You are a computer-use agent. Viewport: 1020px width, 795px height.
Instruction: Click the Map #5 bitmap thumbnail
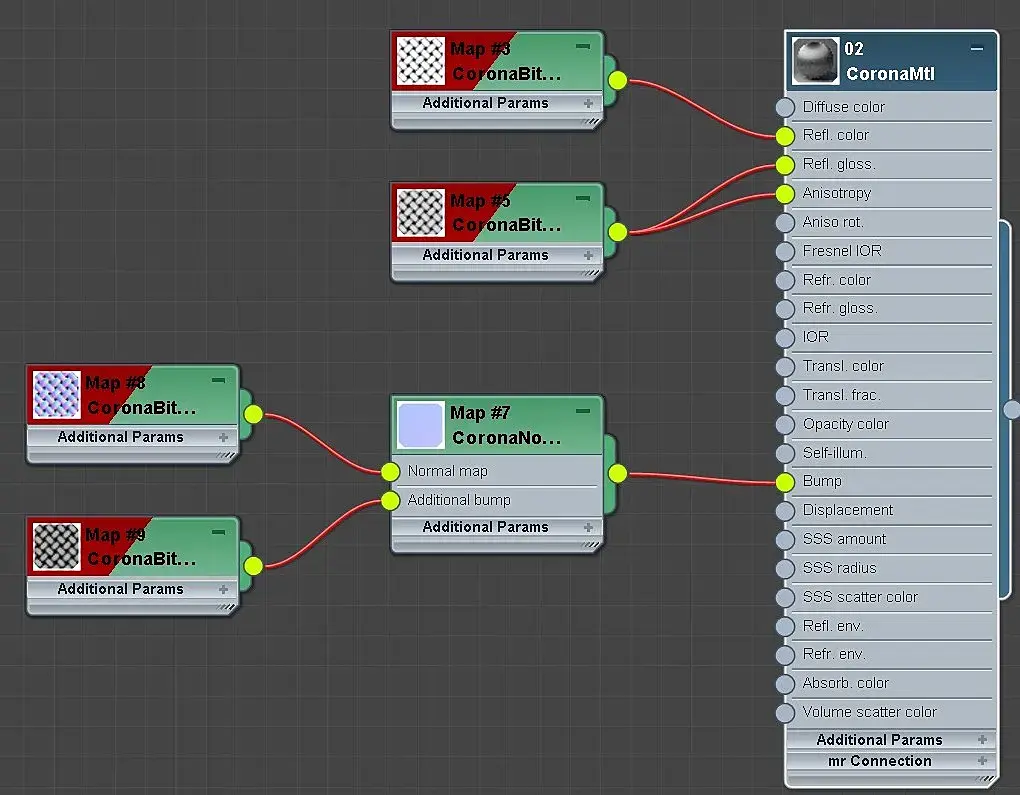(420, 213)
